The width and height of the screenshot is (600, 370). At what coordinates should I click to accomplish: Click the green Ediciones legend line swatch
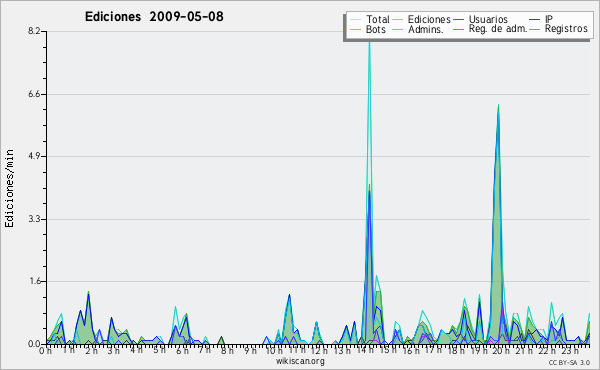(x=398, y=19)
